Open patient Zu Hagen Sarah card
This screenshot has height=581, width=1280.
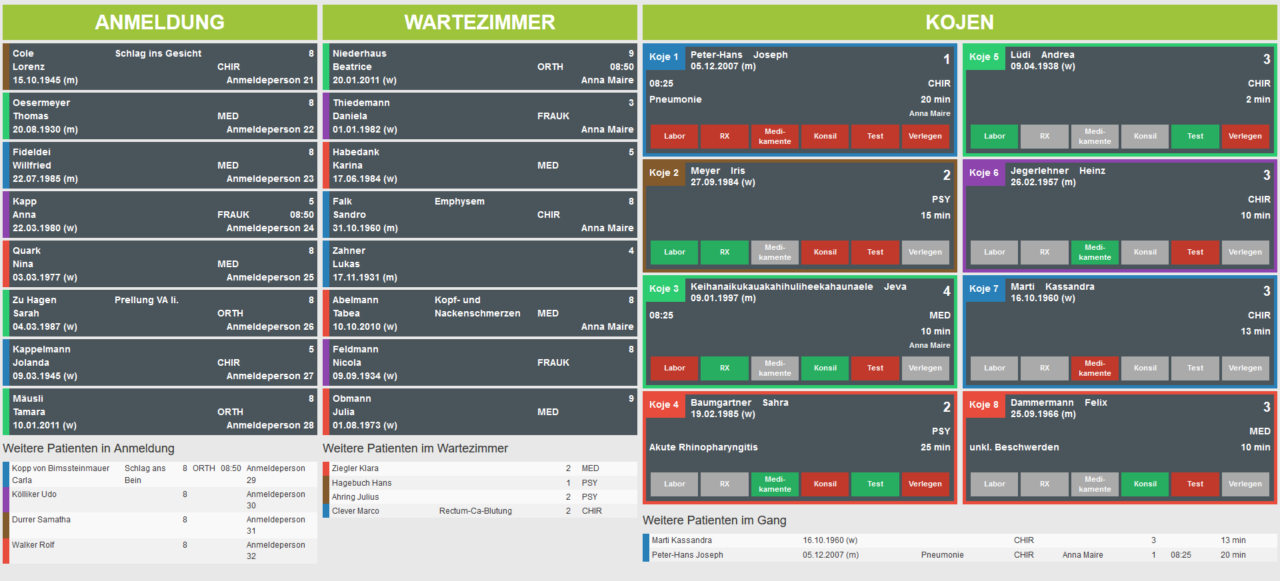click(160, 313)
